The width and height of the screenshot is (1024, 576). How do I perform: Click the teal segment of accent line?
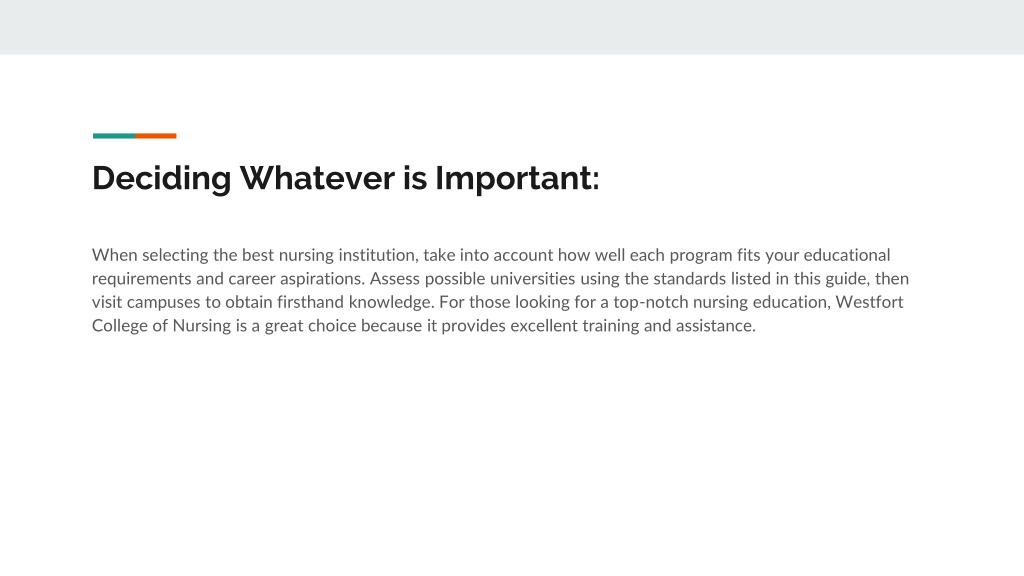pos(114,136)
